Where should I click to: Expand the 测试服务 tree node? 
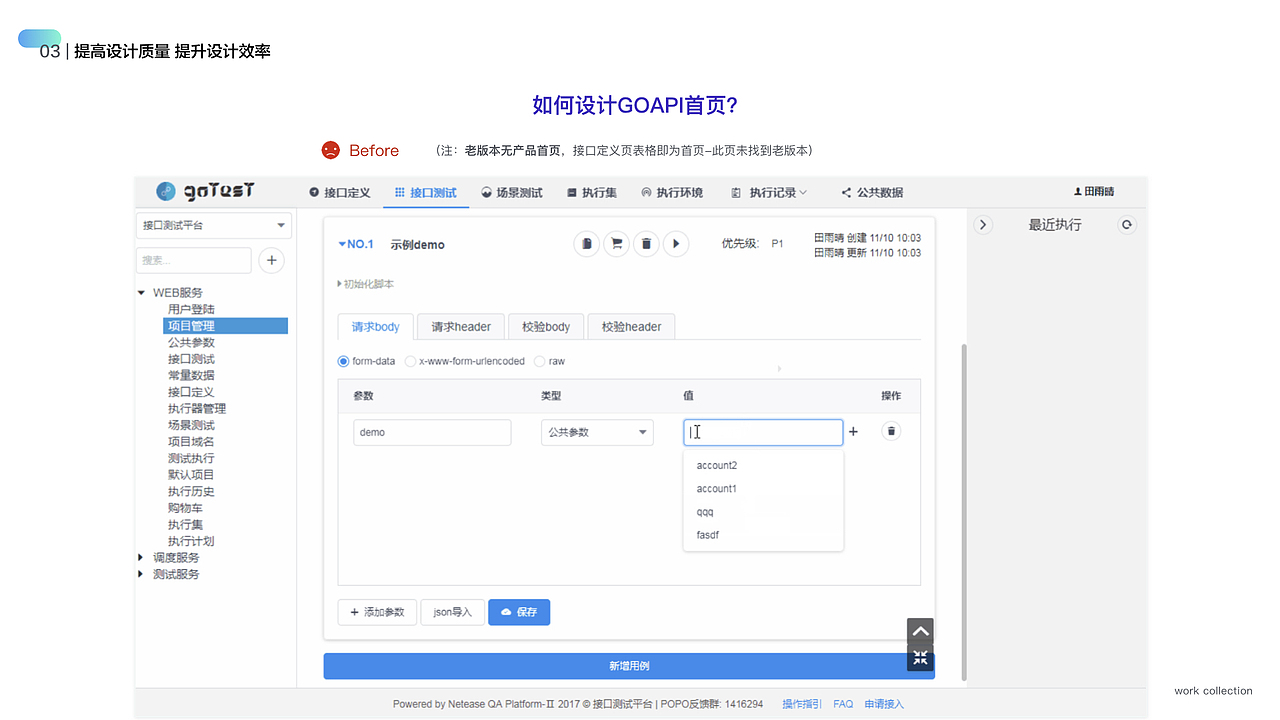coord(141,574)
